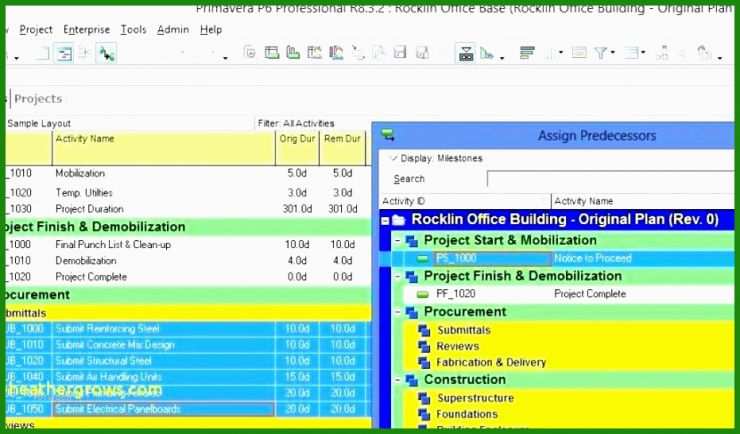Viewport: 740px width, 434px height.
Task: Select the Temp. Utilities activity row
Action: pyautogui.click(x=188, y=193)
